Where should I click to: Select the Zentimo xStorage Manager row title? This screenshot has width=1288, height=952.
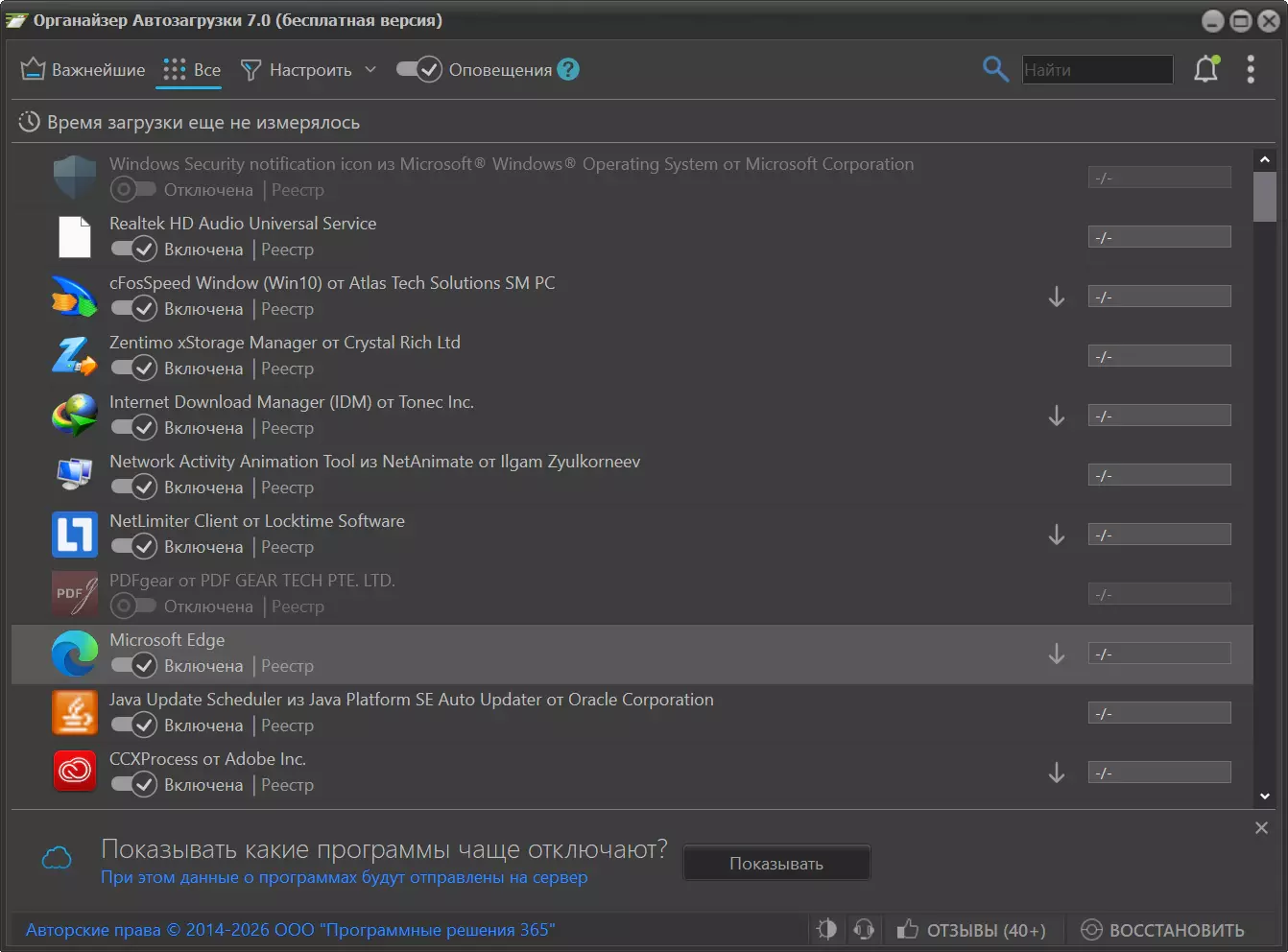(285, 343)
